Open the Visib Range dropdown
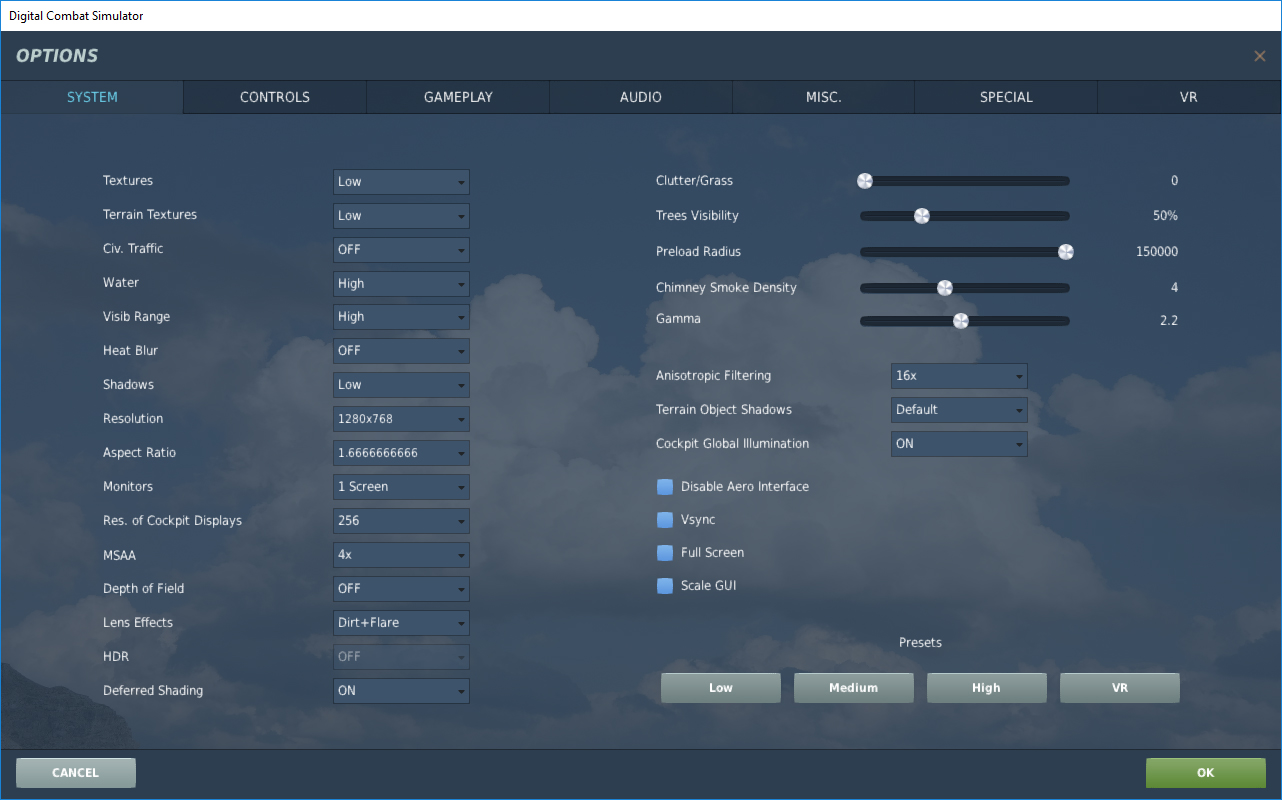Image resolution: width=1282 pixels, height=800 pixels. [401, 317]
